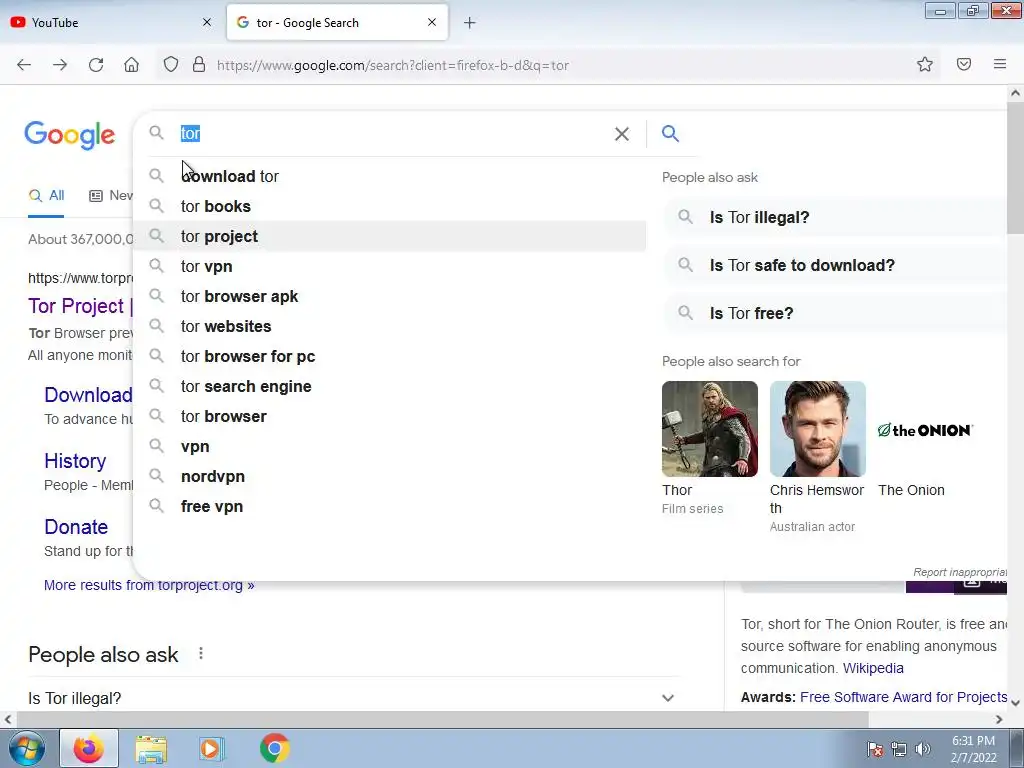
Task: Click the blue search magnifier button
Action: [670, 134]
